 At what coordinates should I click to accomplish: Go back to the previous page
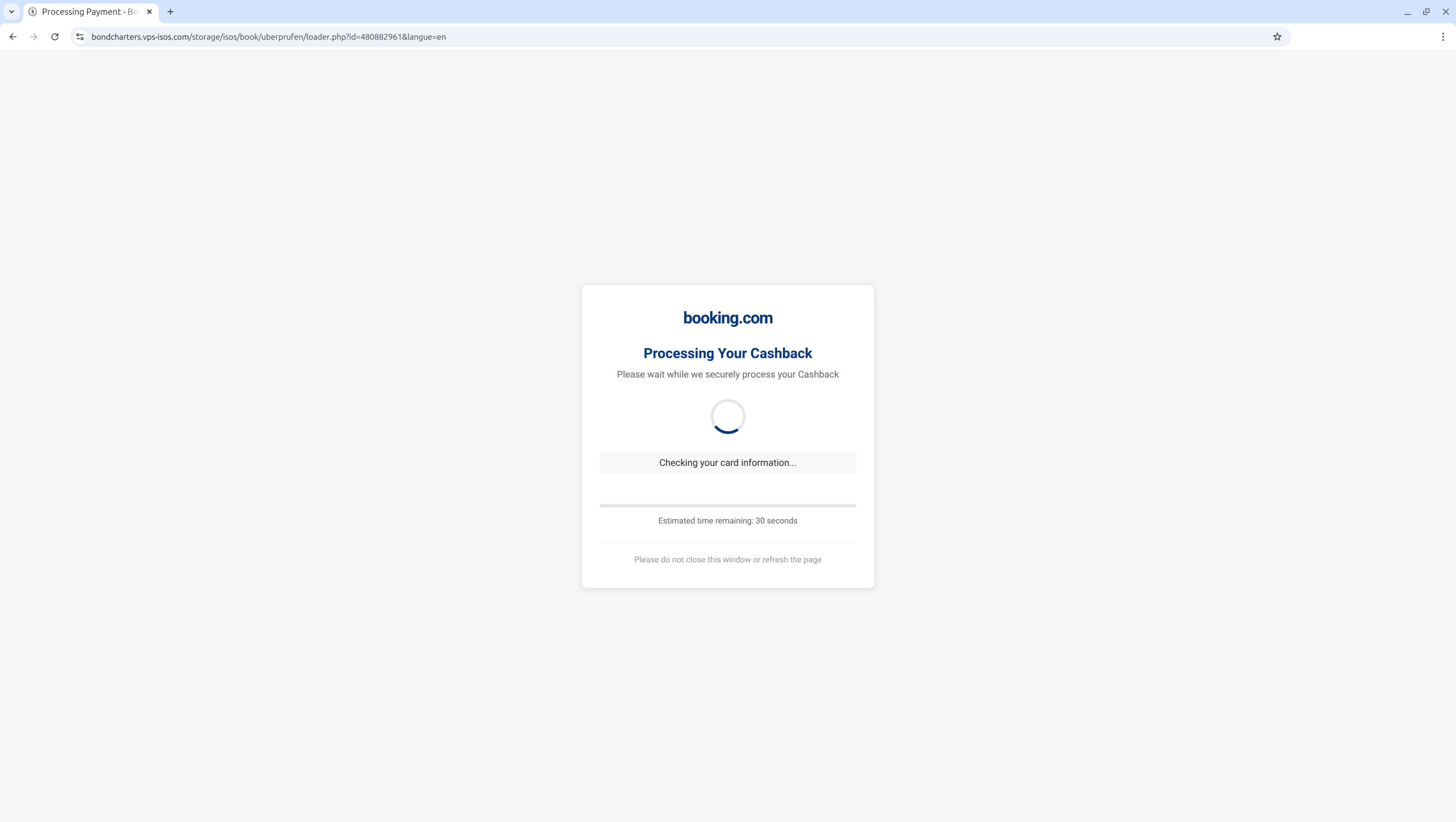click(x=13, y=37)
